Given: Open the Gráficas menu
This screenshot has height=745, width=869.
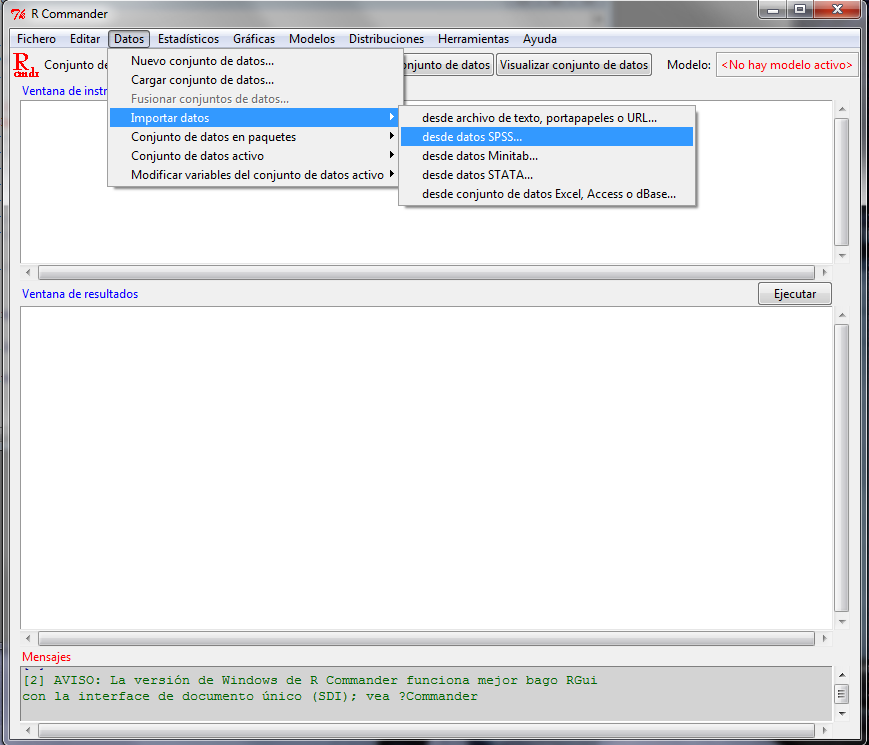Looking at the screenshot, I should [254, 39].
